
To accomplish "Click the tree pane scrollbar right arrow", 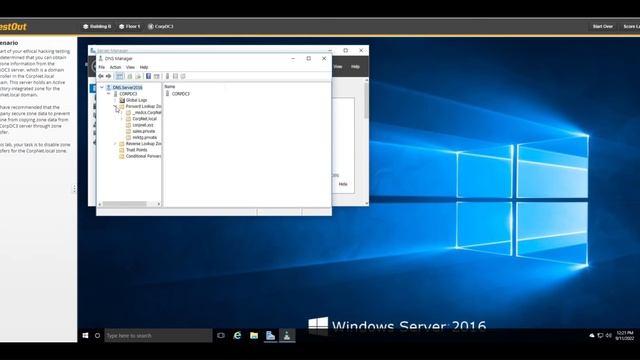I will 159,204.
